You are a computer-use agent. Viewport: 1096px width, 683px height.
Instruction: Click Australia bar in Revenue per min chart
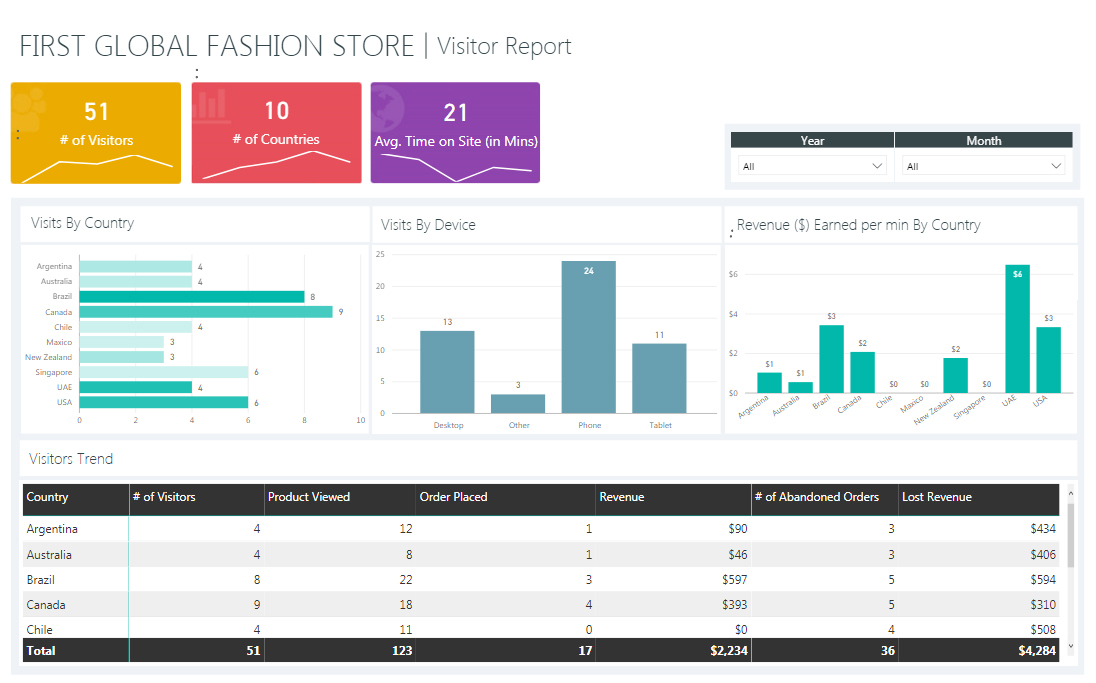click(800, 387)
